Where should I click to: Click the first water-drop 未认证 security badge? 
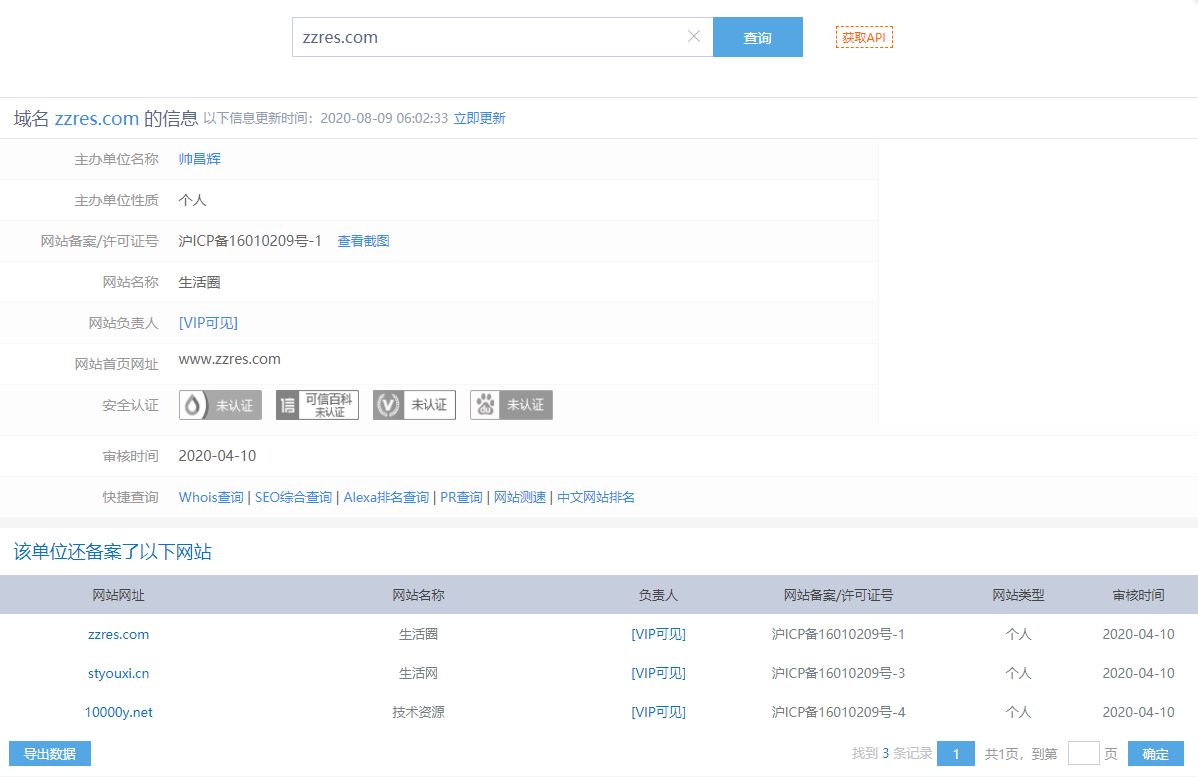click(220, 405)
